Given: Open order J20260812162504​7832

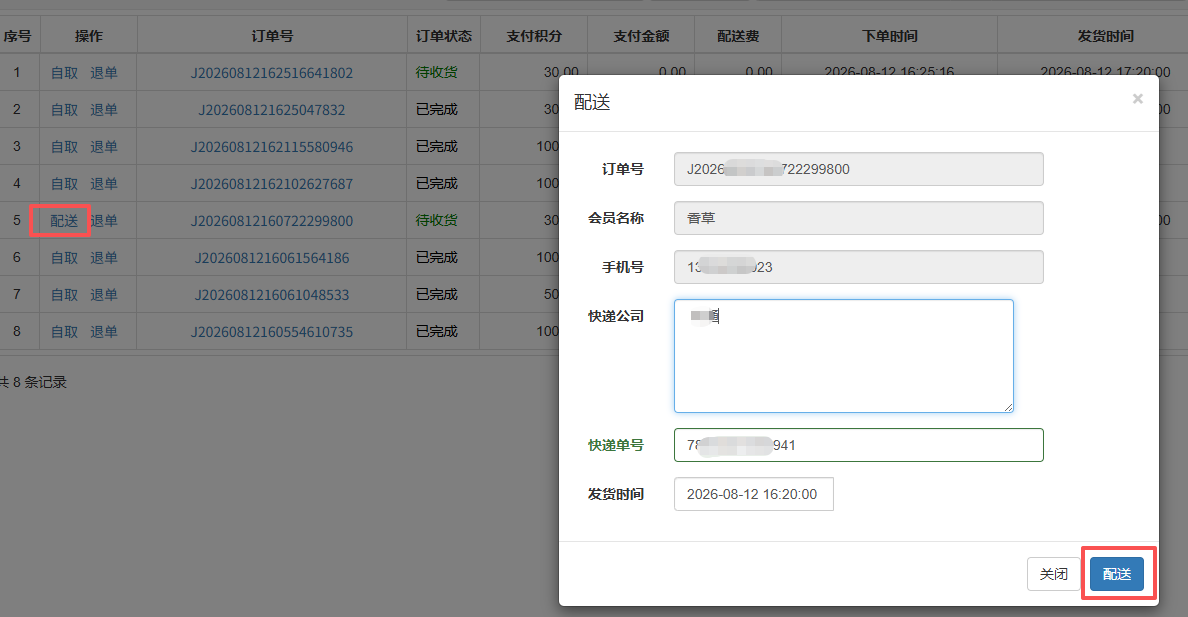Looking at the screenshot, I should [x=272, y=110].
